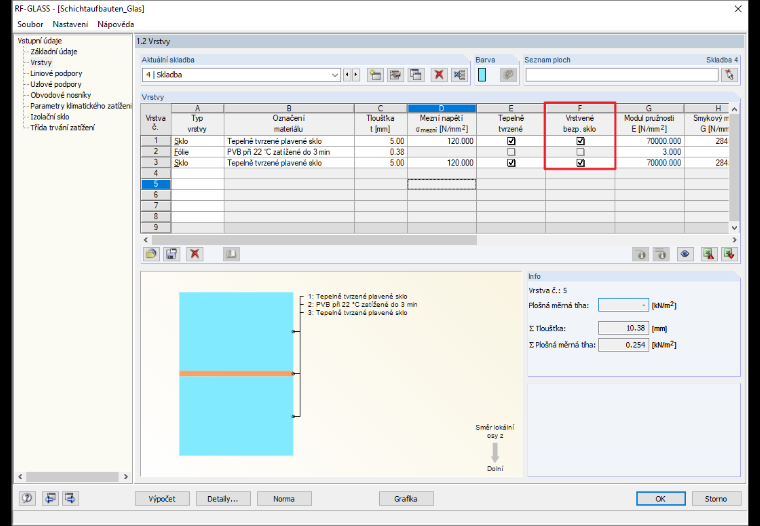Click the table's scroll-down arrow
Image resolution: width=760 pixels, height=526 pixels.
[734, 228]
